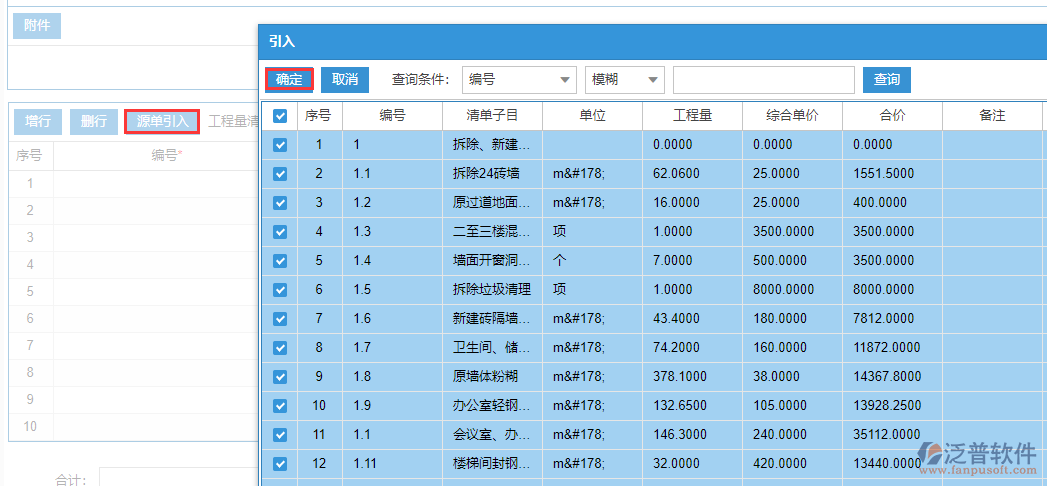Select the 新建砖隔墙 item cell in row 7
1047x486 pixels.
click(x=492, y=319)
